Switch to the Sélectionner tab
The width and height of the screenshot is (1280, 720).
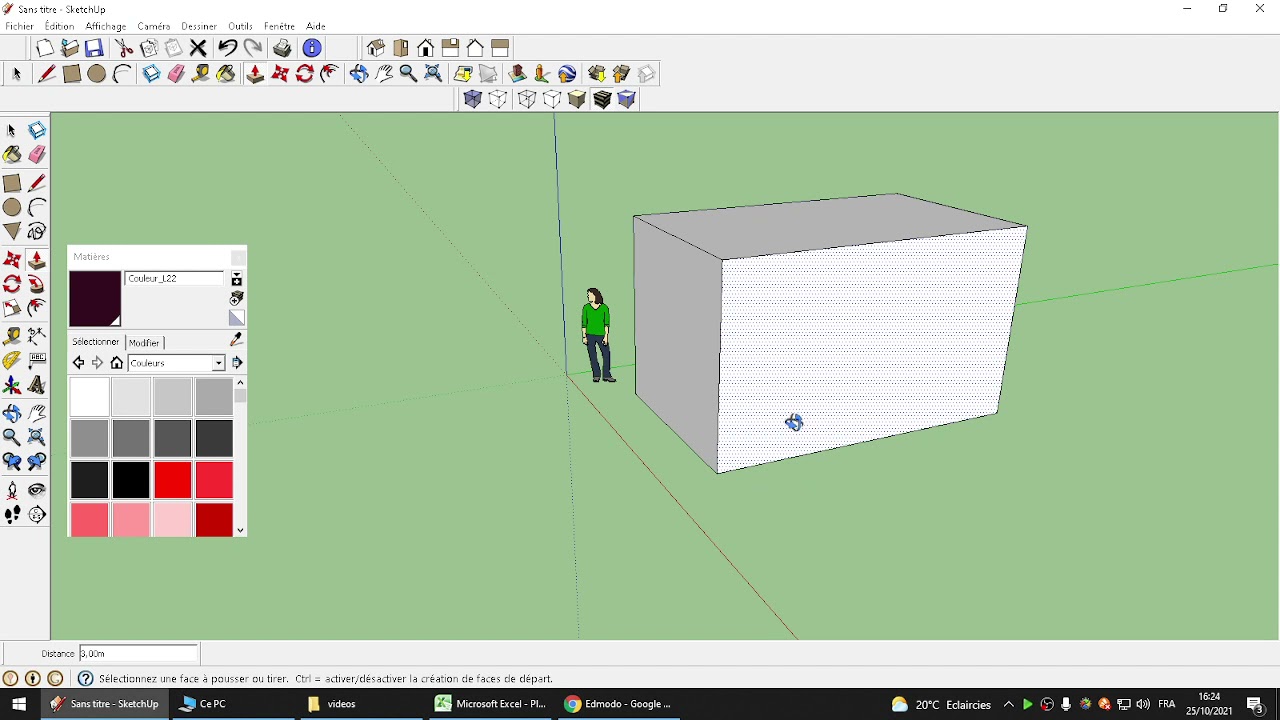point(96,342)
